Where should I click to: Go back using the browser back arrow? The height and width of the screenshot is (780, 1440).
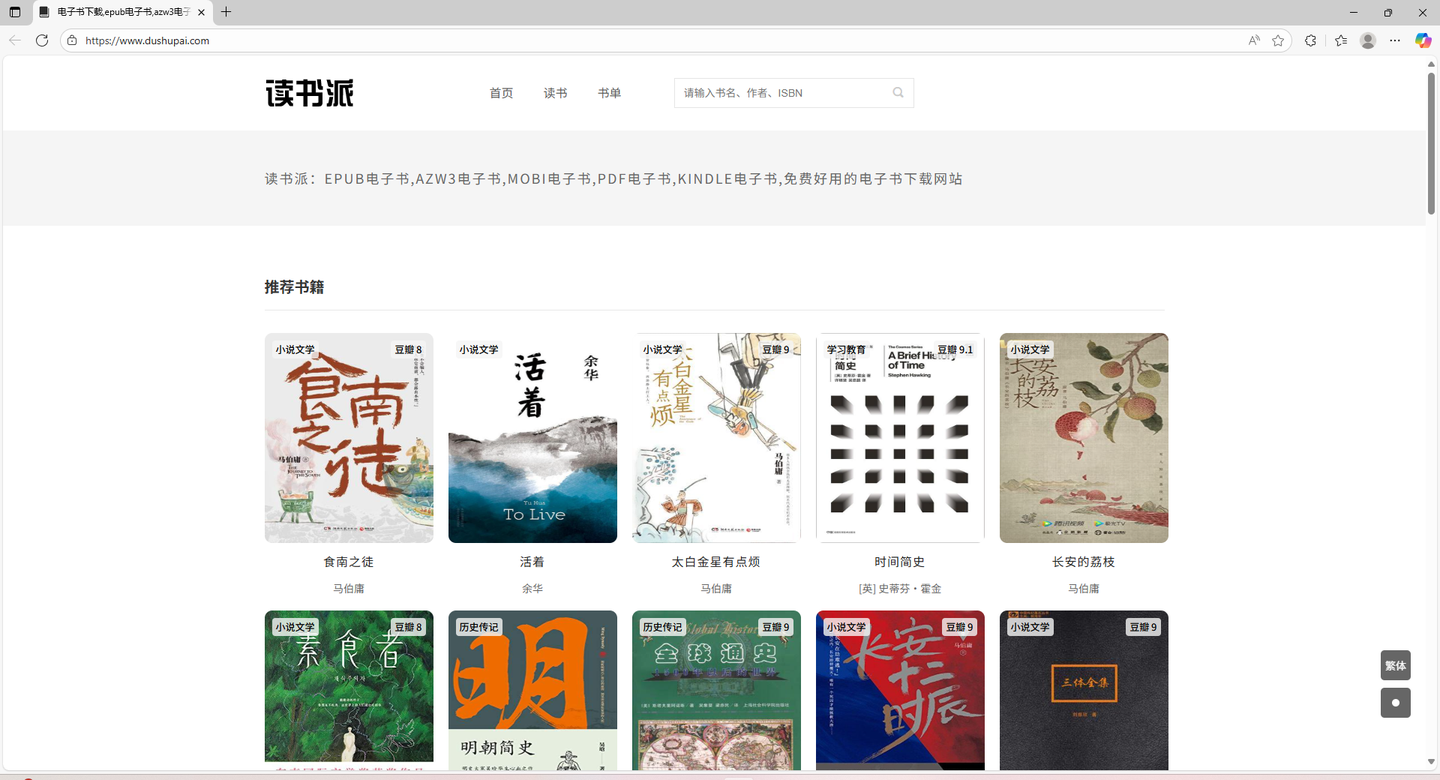click(x=15, y=40)
